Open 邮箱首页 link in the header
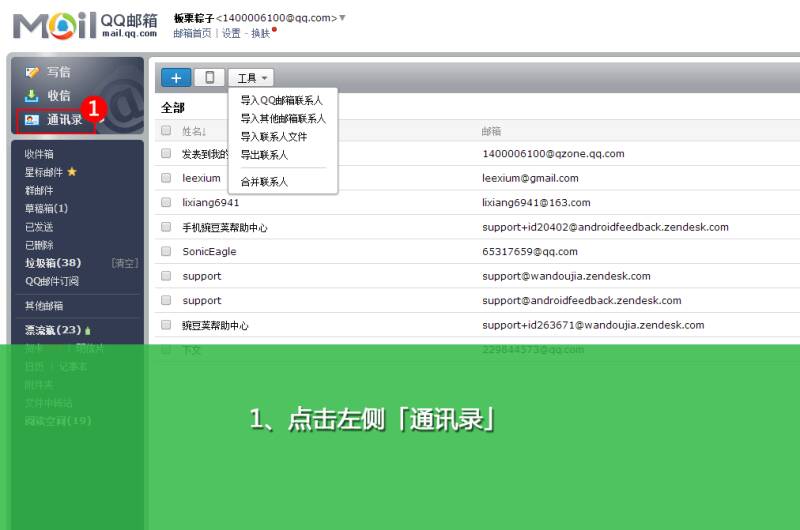Screen dimensions: 800x530 [x=192, y=33]
